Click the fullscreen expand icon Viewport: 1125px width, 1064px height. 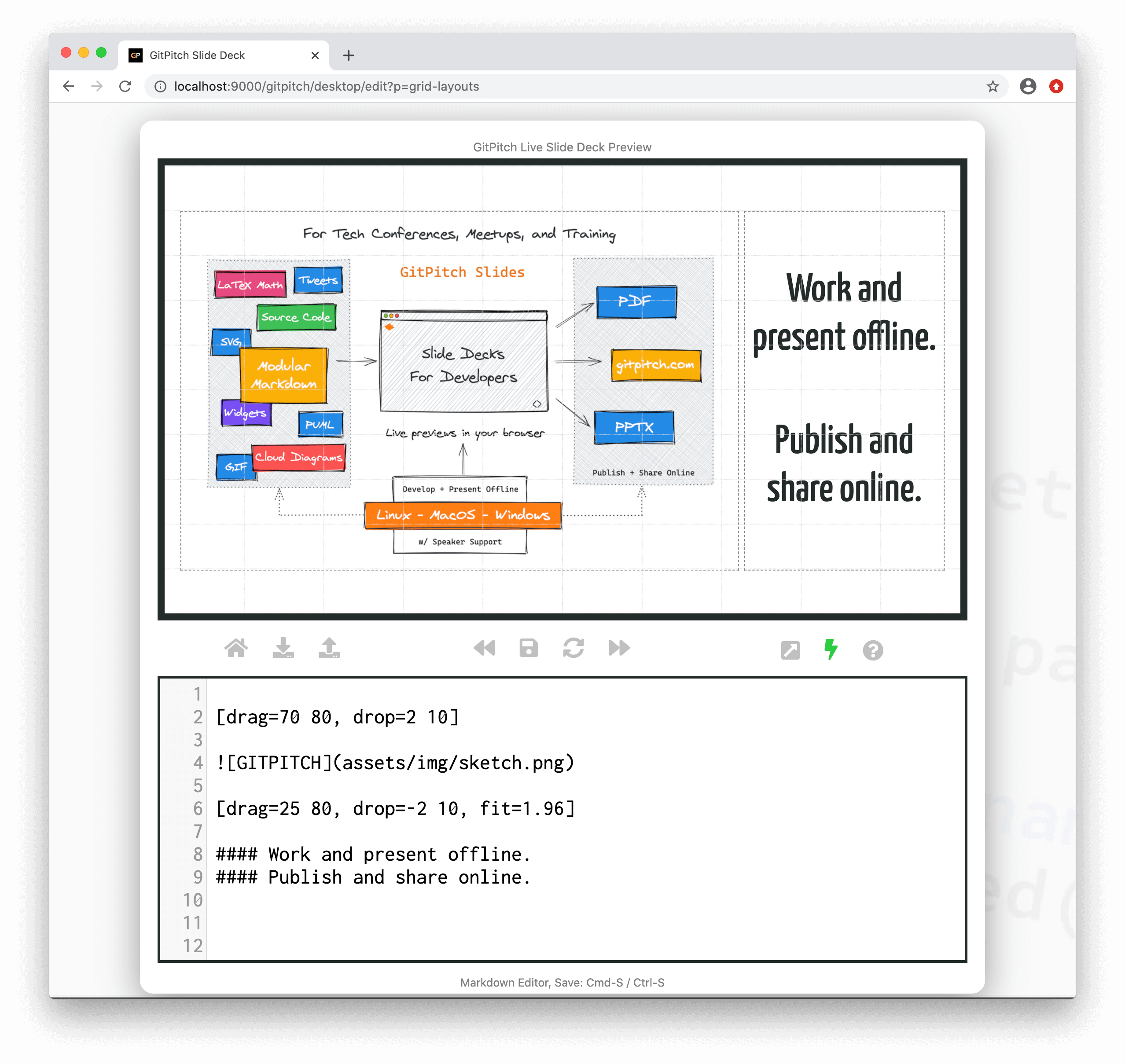coord(790,648)
